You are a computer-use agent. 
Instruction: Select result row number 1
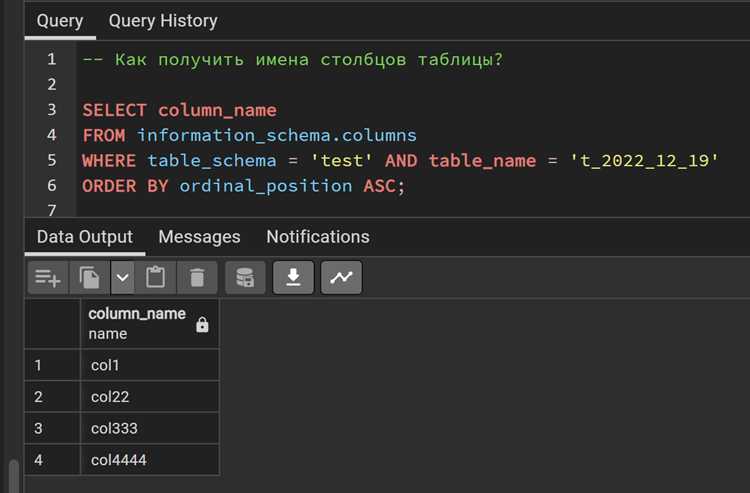(53, 365)
